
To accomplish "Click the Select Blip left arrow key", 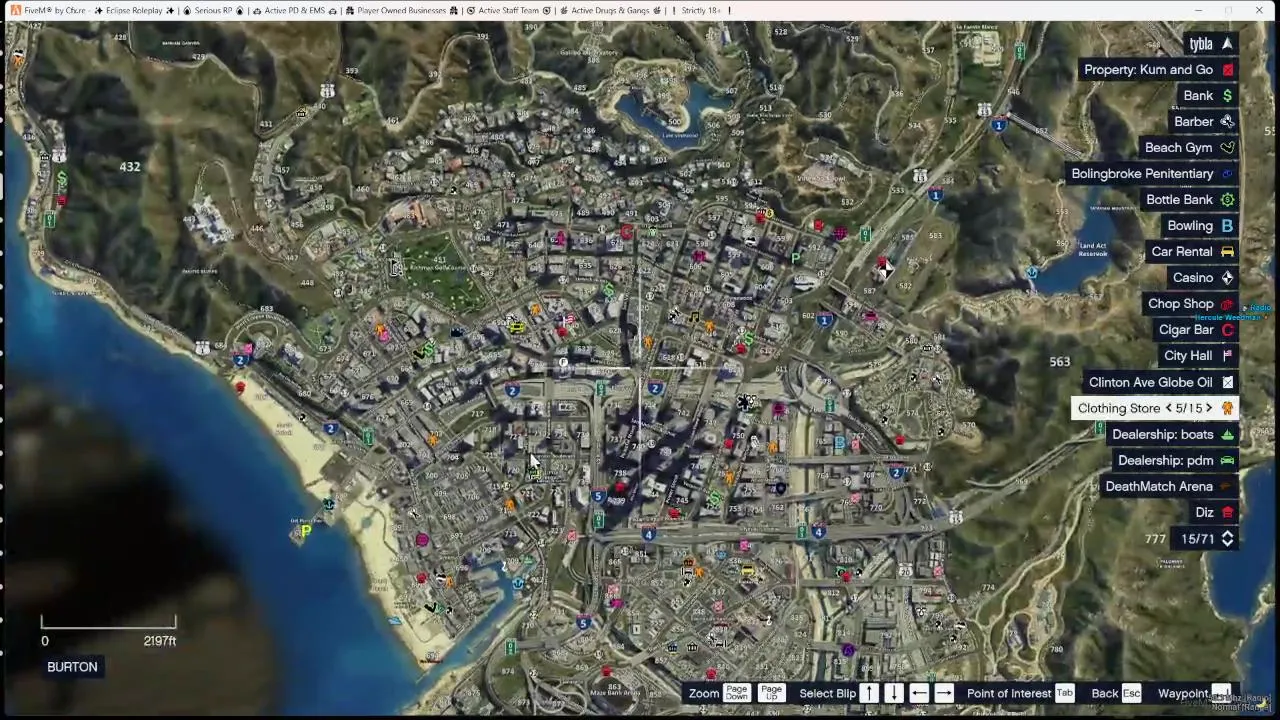I will (919, 693).
